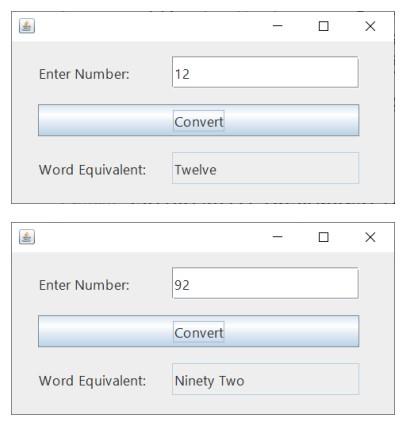Image resolution: width=405 pixels, height=425 pixels.
Task: Select the Ninety Two result field
Action: (265, 379)
